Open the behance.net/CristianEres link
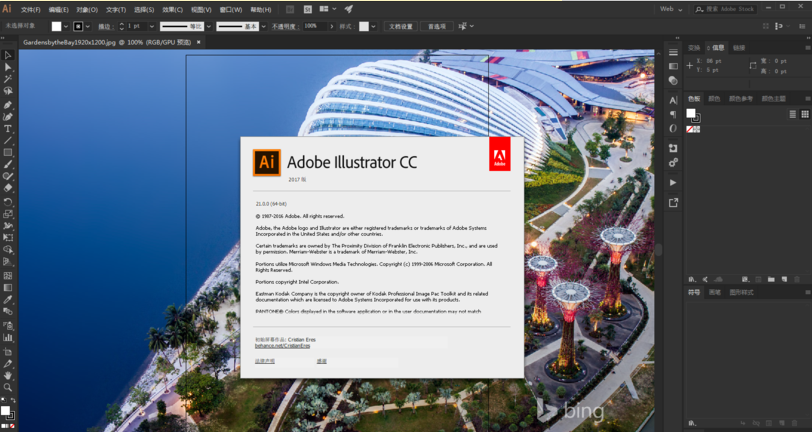Image resolution: width=812 pixels, height=432 pixels. click(x=283, y=345)
